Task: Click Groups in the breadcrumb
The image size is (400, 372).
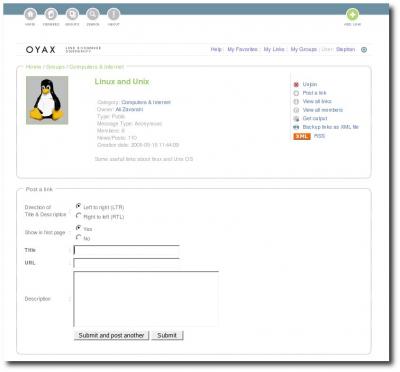Action: click(x=55, y=67)
